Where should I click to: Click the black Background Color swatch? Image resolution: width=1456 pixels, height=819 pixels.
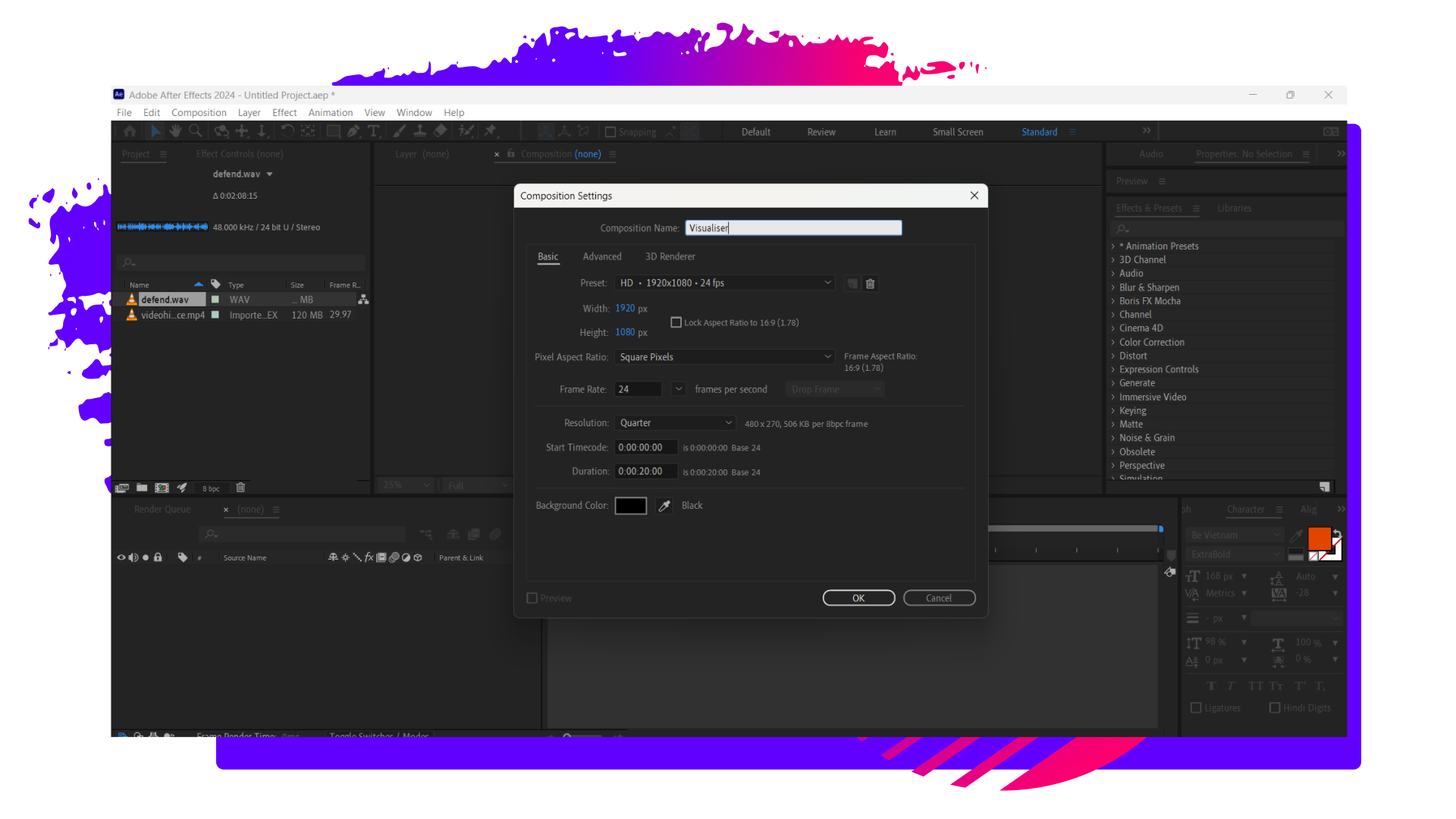coord(630,506)
